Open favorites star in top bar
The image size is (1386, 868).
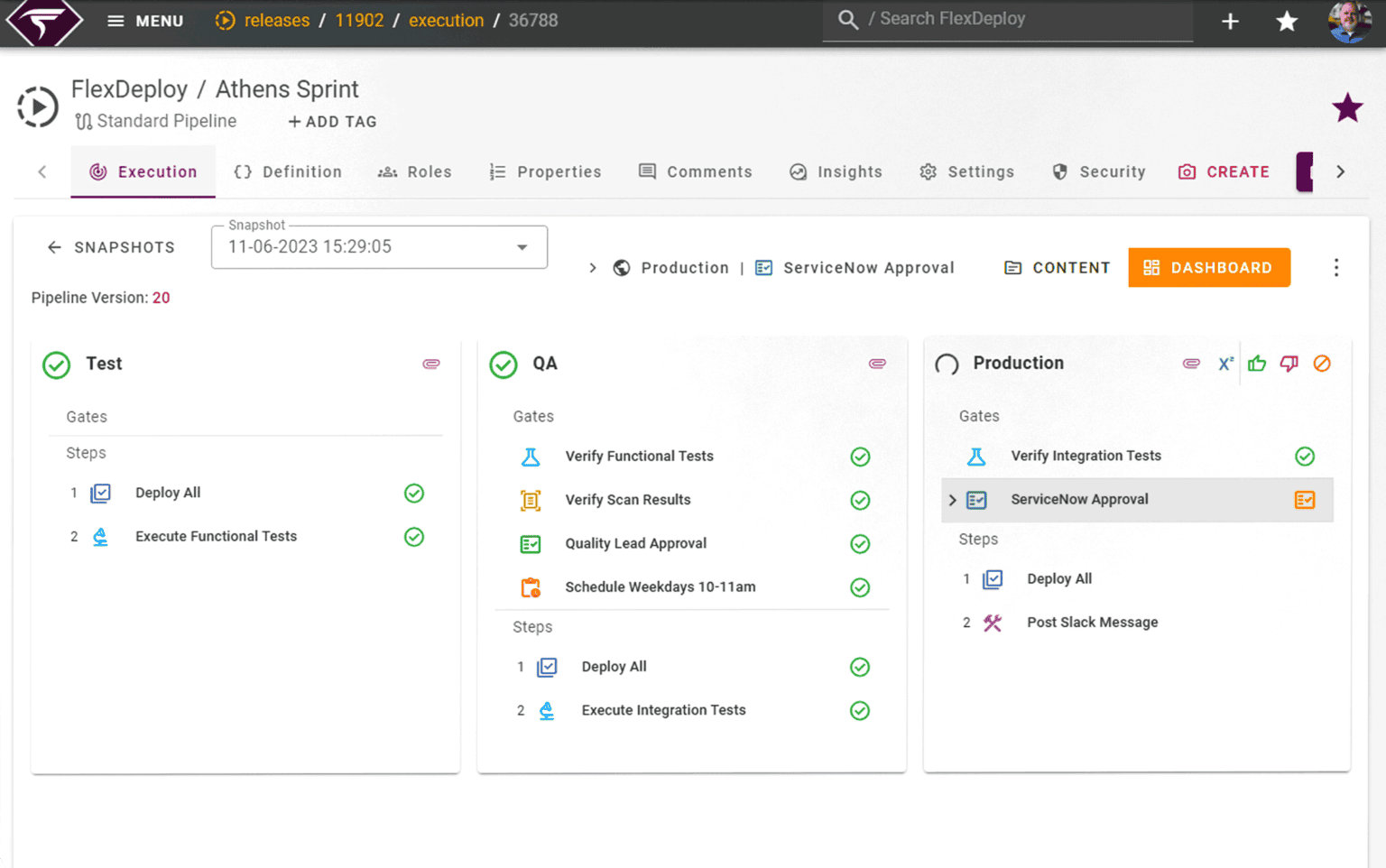click(1287, 21)
